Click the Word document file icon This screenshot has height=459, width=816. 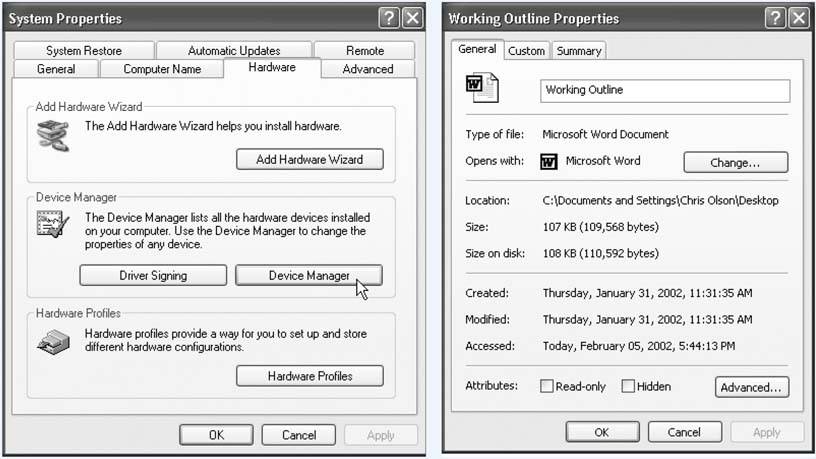point(482,87)
